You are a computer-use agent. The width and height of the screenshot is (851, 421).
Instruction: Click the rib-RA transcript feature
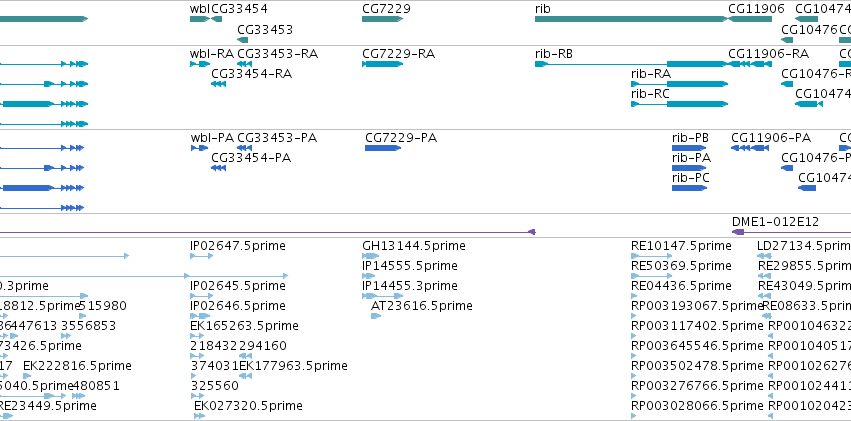coord(679,84)
